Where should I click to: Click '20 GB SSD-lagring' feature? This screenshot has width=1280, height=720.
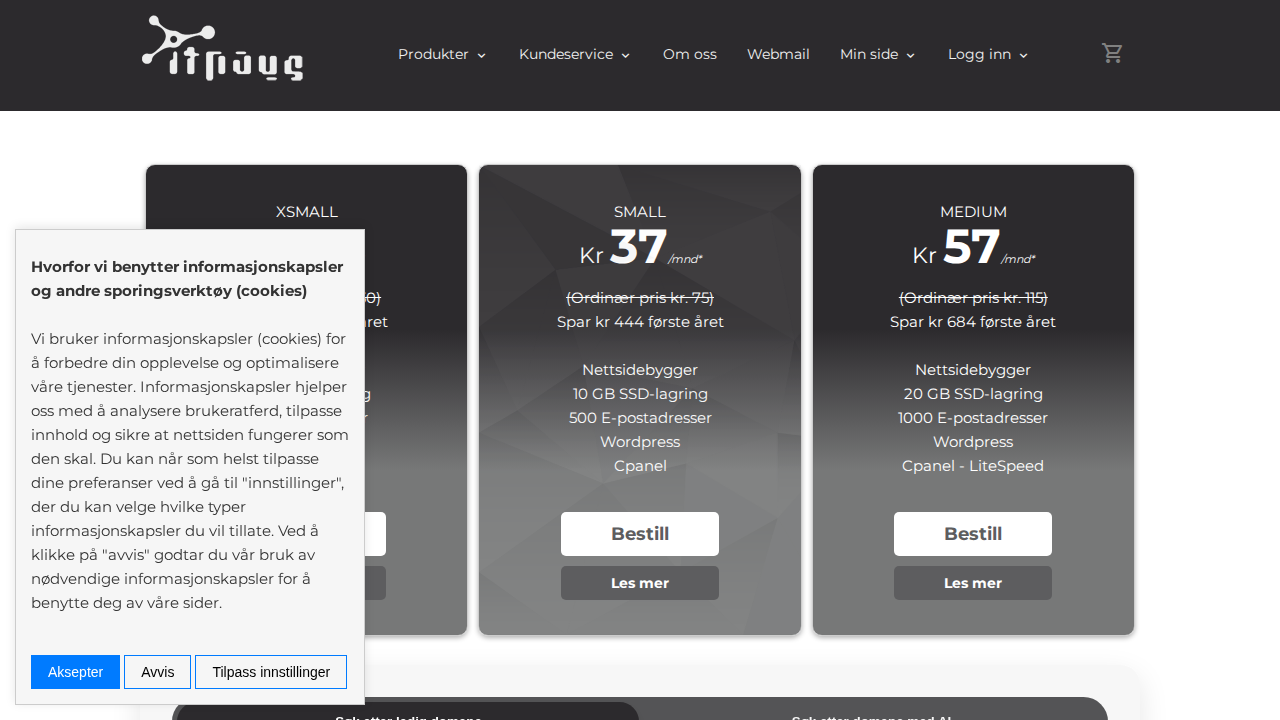click(973, 394)
